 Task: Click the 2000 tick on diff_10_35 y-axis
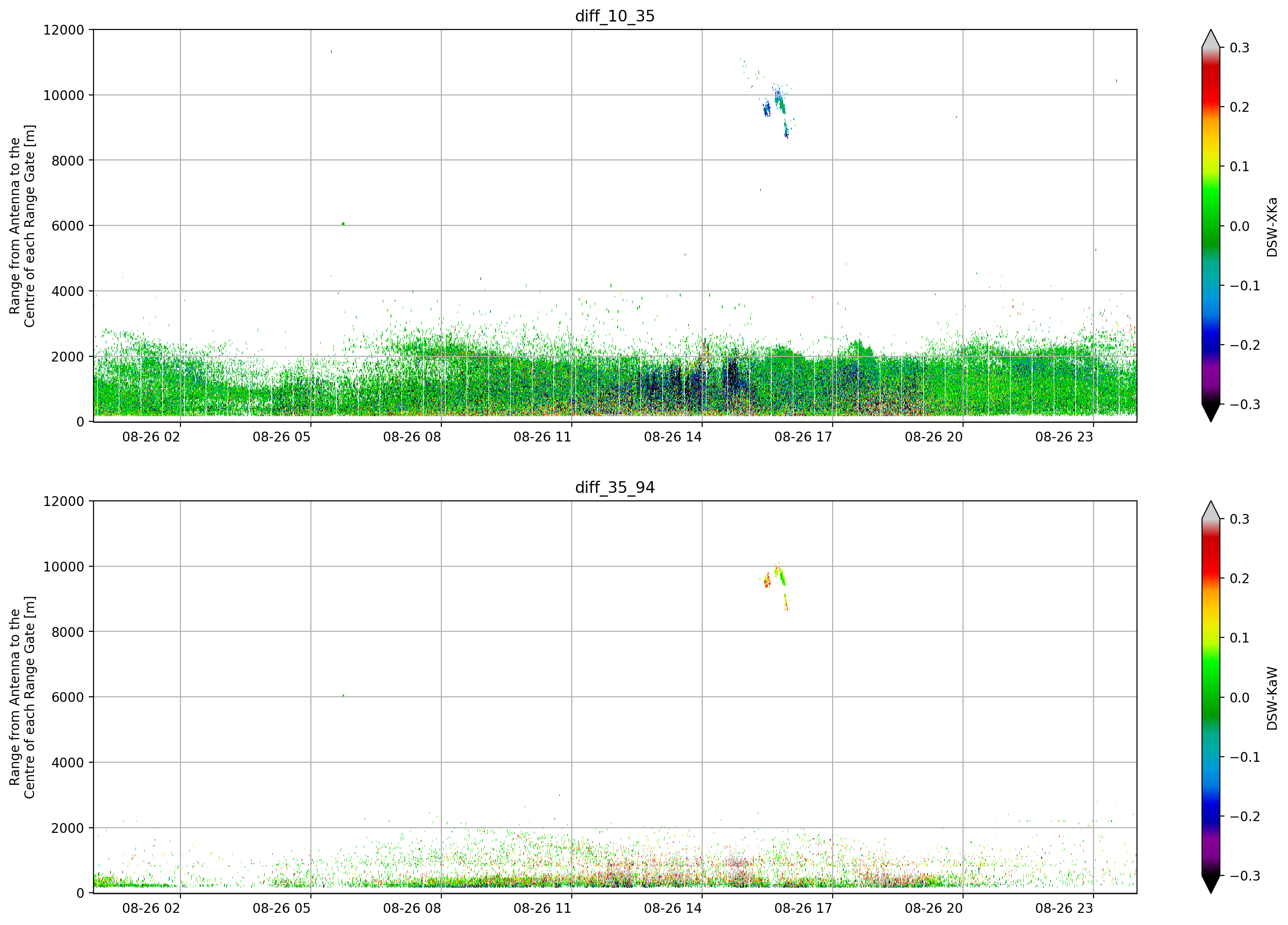[x=68, y=357]
